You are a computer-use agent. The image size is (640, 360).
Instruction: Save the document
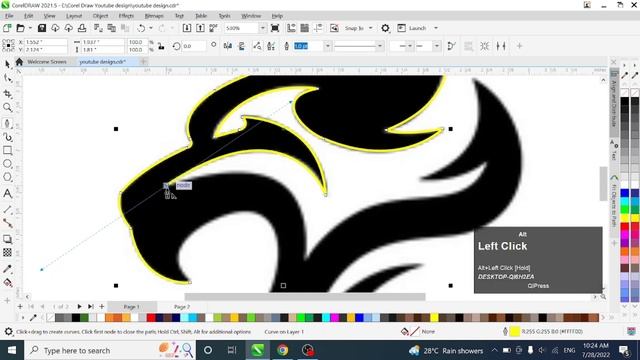[42, 28]
